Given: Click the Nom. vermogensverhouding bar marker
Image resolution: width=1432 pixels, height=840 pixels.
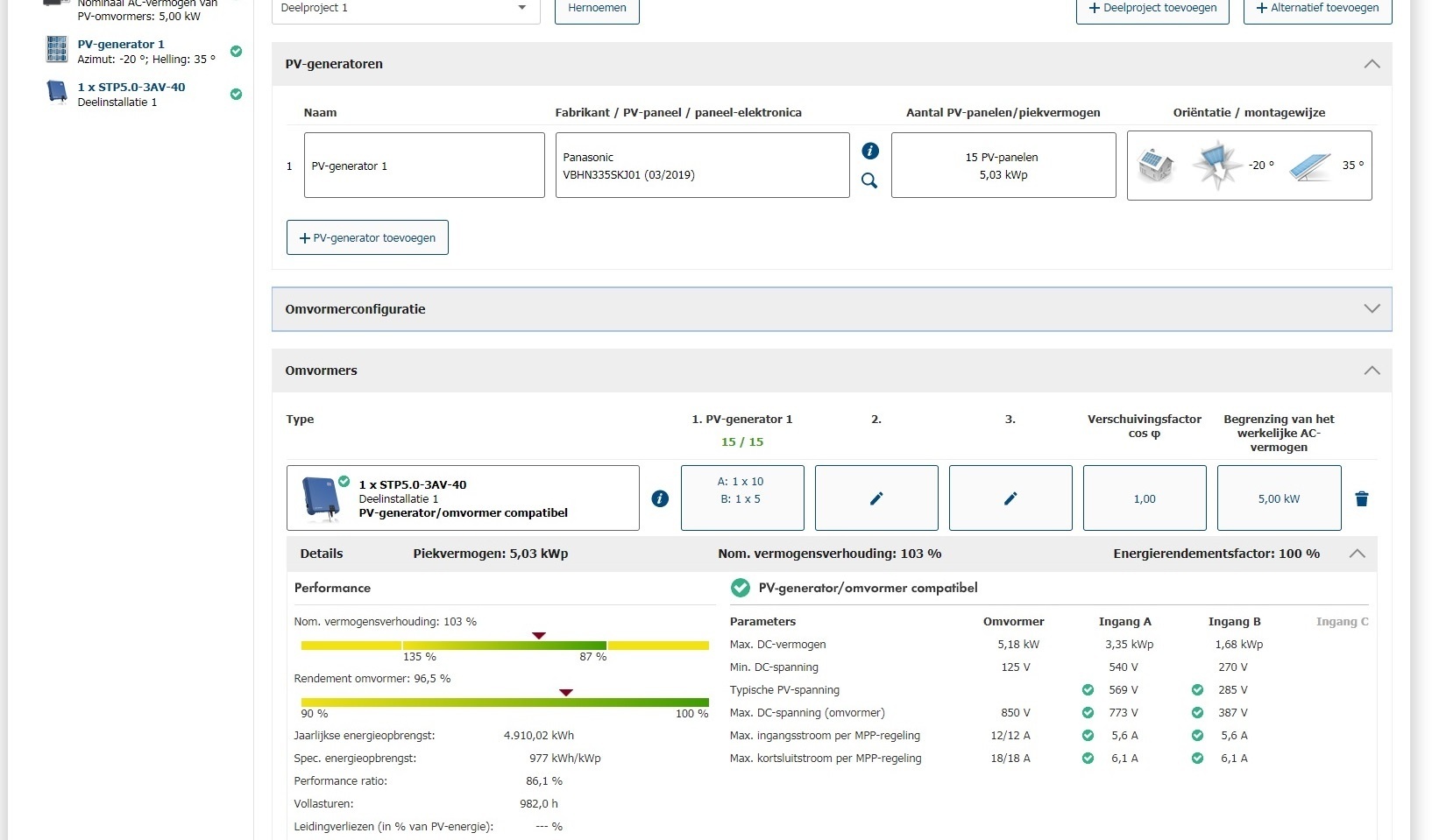Looking at the screenshot, I should tap(539, 636).
